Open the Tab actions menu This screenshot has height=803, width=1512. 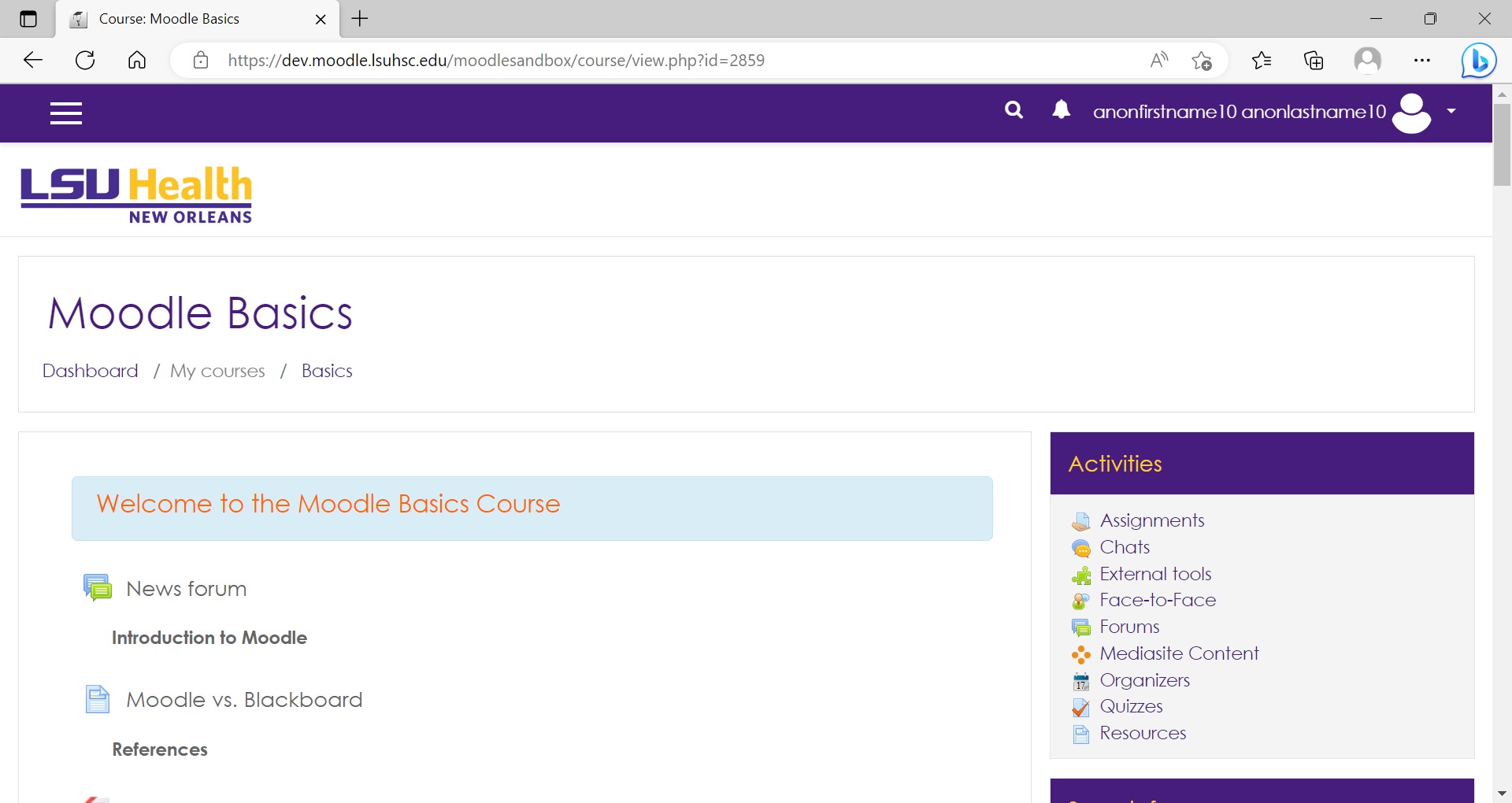[28, 19]
